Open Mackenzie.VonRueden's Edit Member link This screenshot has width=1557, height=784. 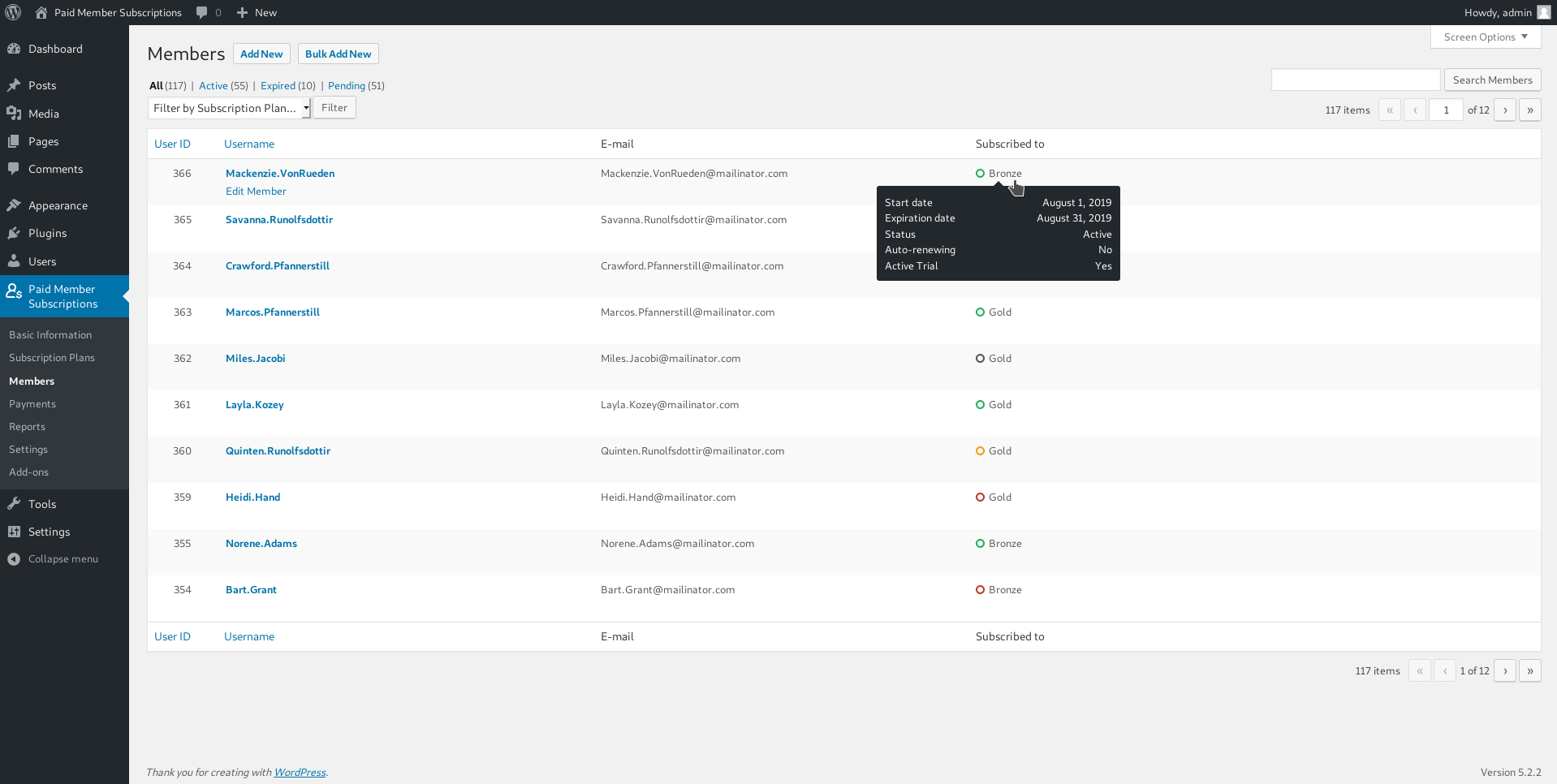coord(256,192)
